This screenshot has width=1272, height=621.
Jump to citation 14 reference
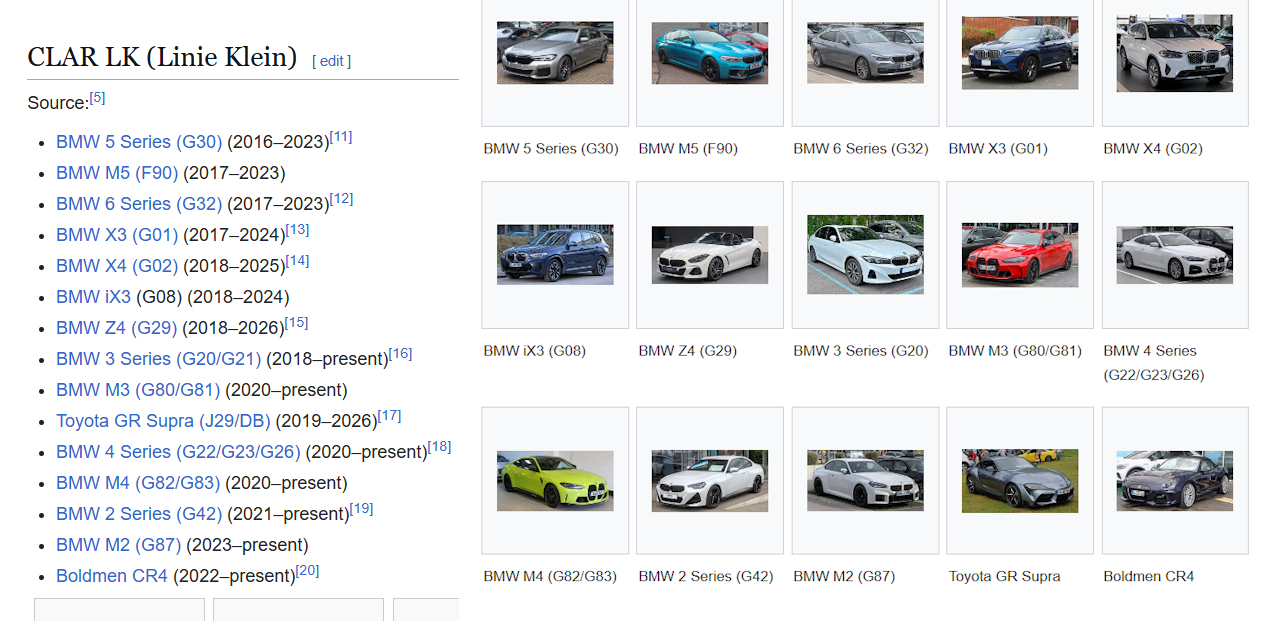tap(297, 261)
